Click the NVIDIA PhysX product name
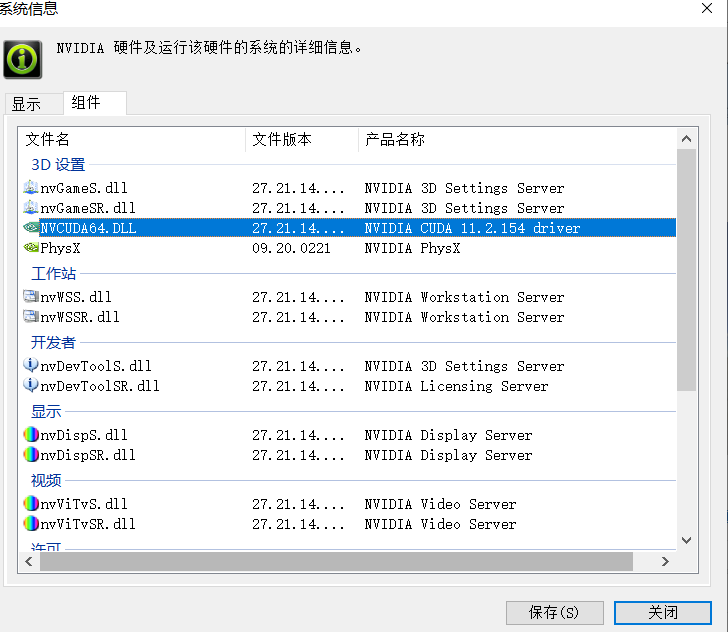This screenshot has width=728, height=632. (x=412, y=248)
